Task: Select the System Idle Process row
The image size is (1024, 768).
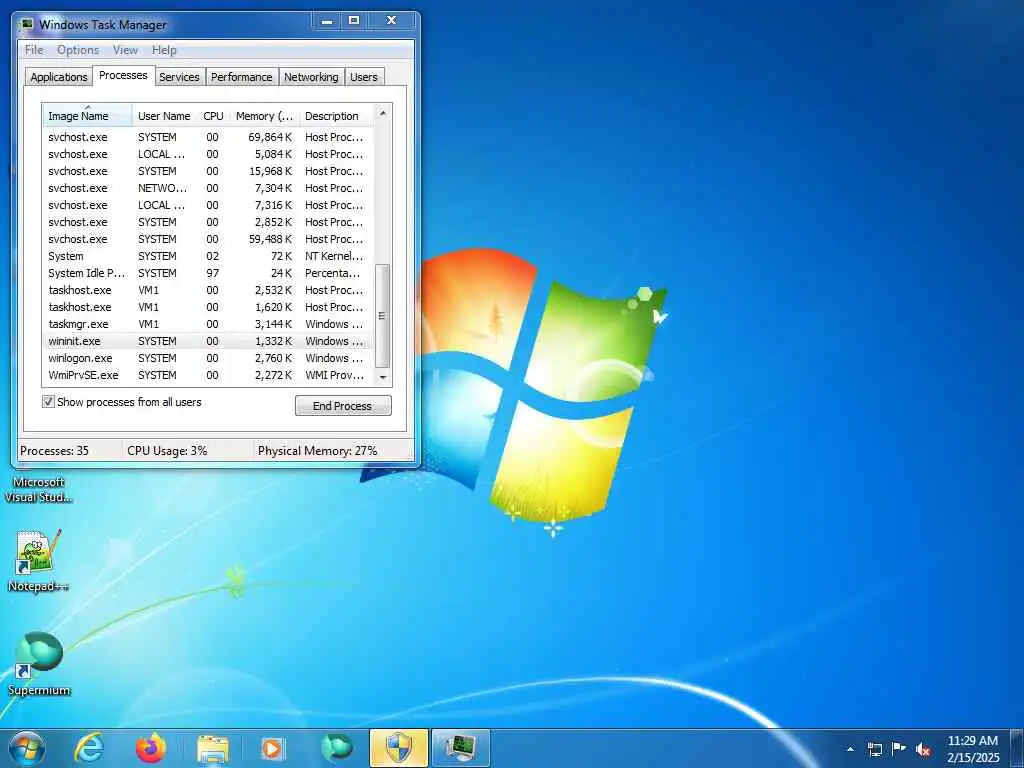Action: [x=209, y=273]
